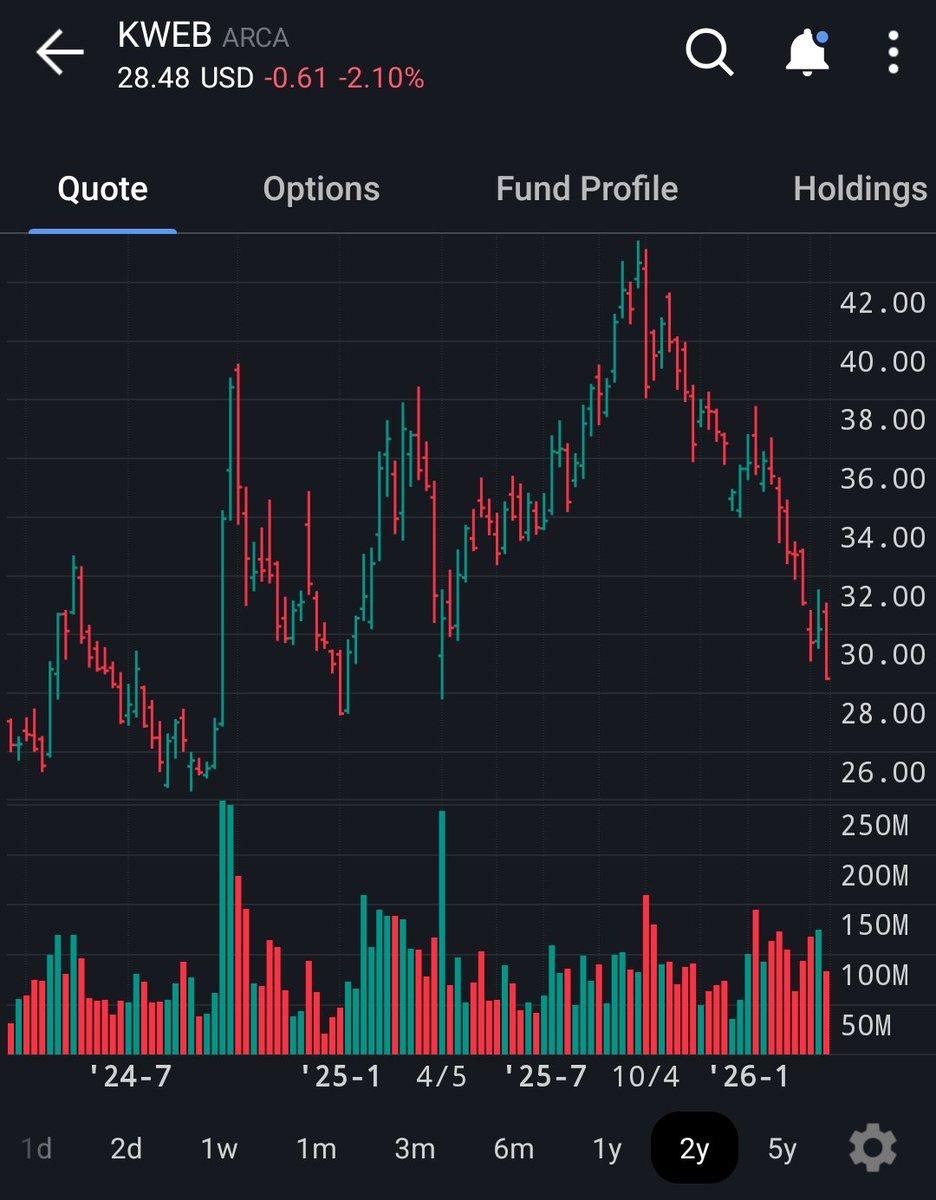Tap the 50M volume axis label

(x=866, y=1025)
